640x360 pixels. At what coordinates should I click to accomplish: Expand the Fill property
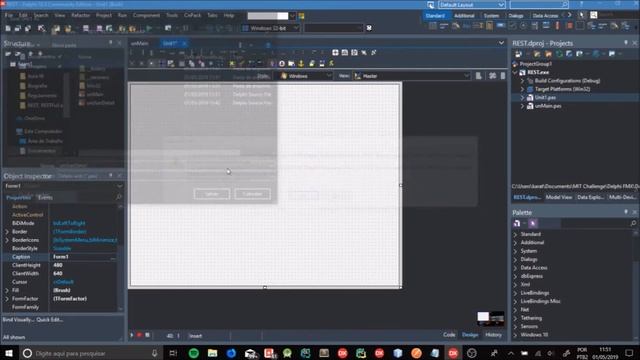pos(7,290)
